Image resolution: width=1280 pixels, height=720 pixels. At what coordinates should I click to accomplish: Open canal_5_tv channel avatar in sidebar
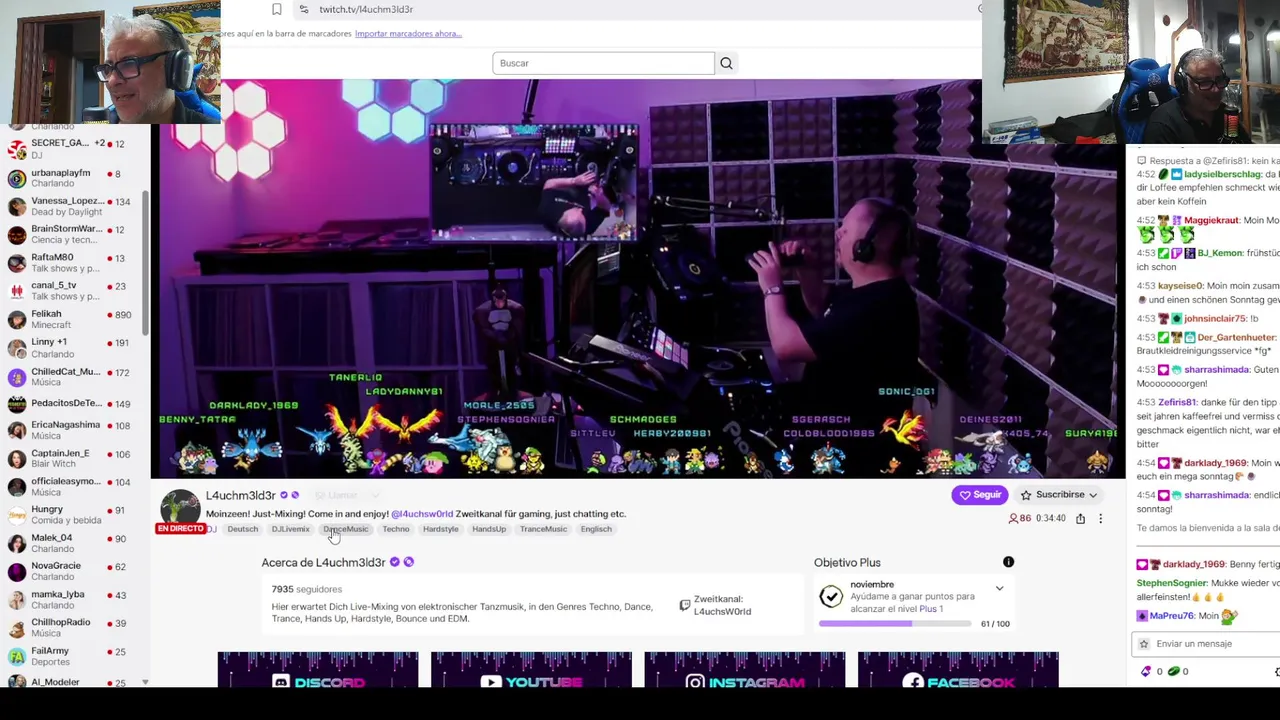tap(16, 291)
